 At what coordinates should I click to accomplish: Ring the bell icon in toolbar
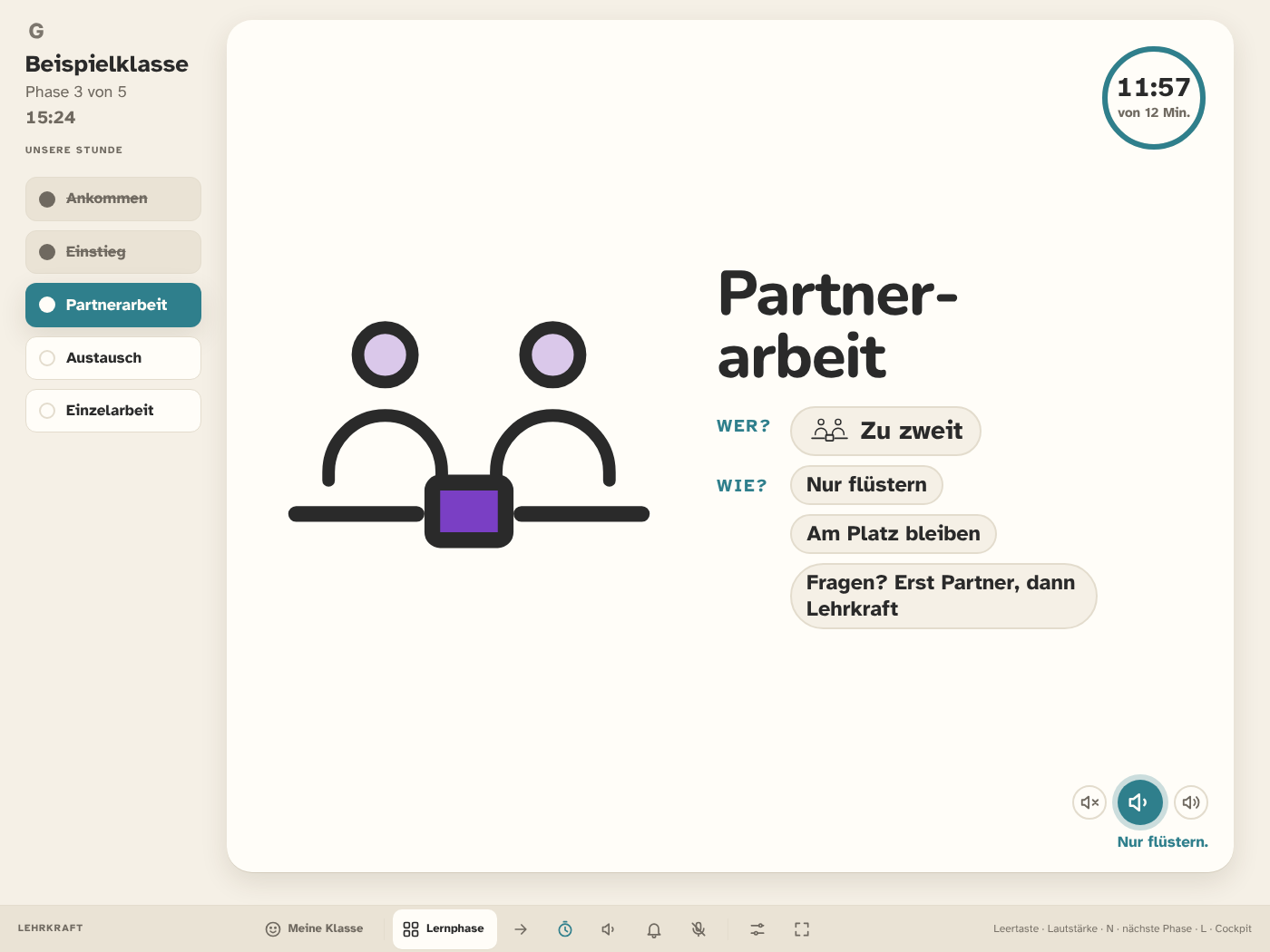pos(654,929)
